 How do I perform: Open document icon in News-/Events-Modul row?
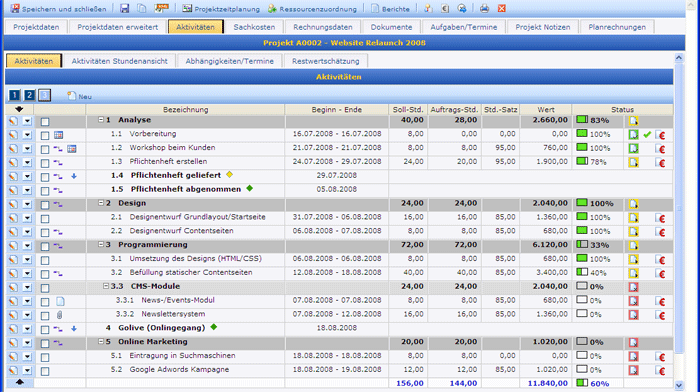coord(60,302)
